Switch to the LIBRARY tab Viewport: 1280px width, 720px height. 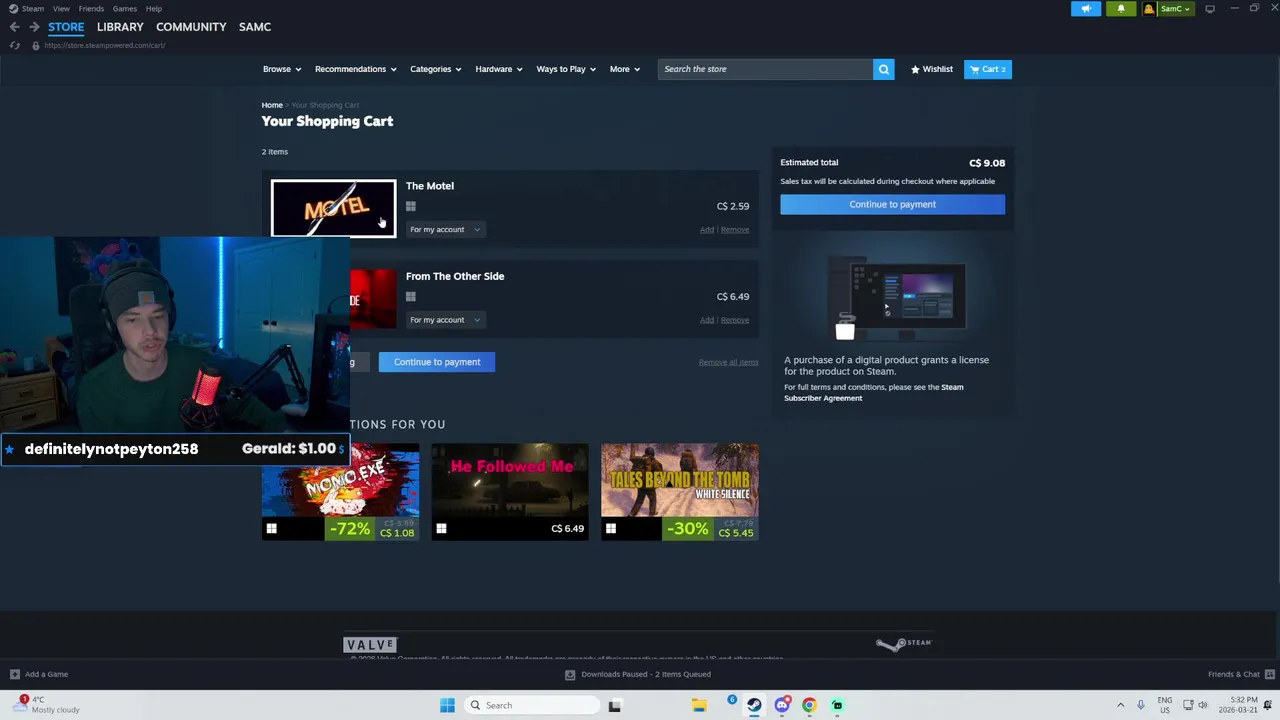point(120,27)
